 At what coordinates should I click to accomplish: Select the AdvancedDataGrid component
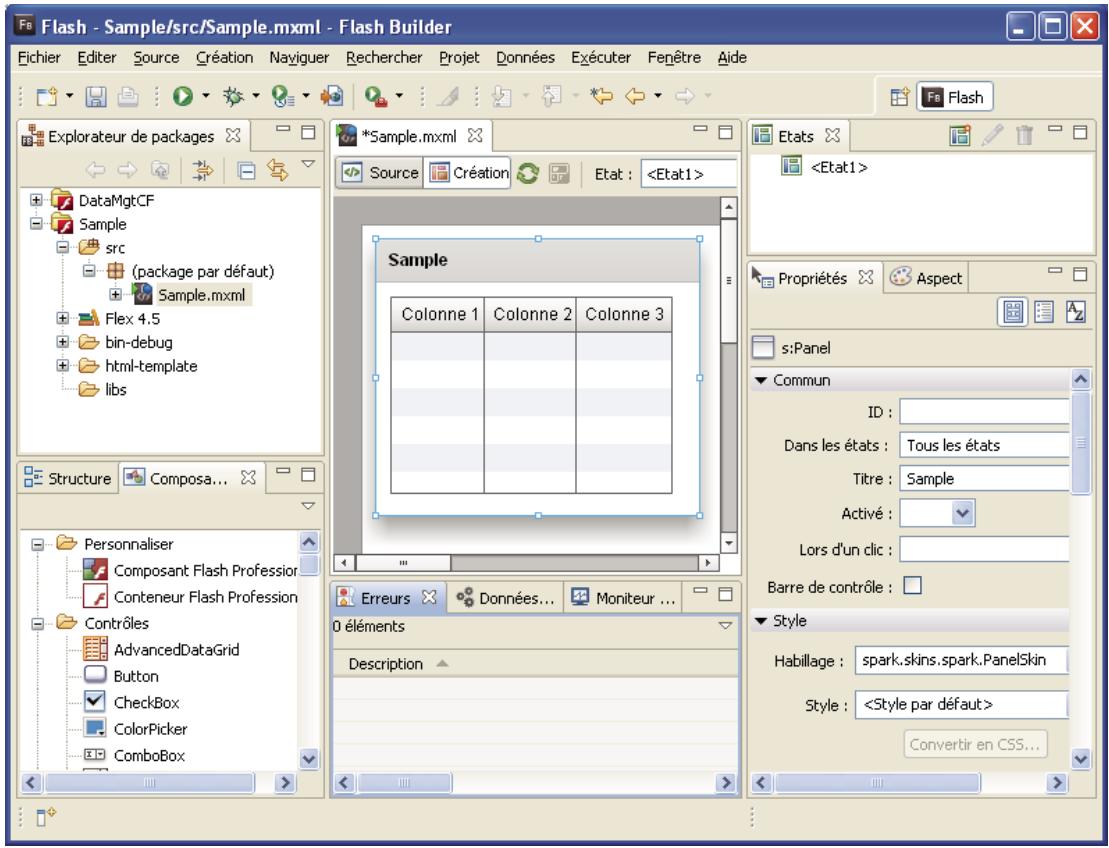[176, 649]
